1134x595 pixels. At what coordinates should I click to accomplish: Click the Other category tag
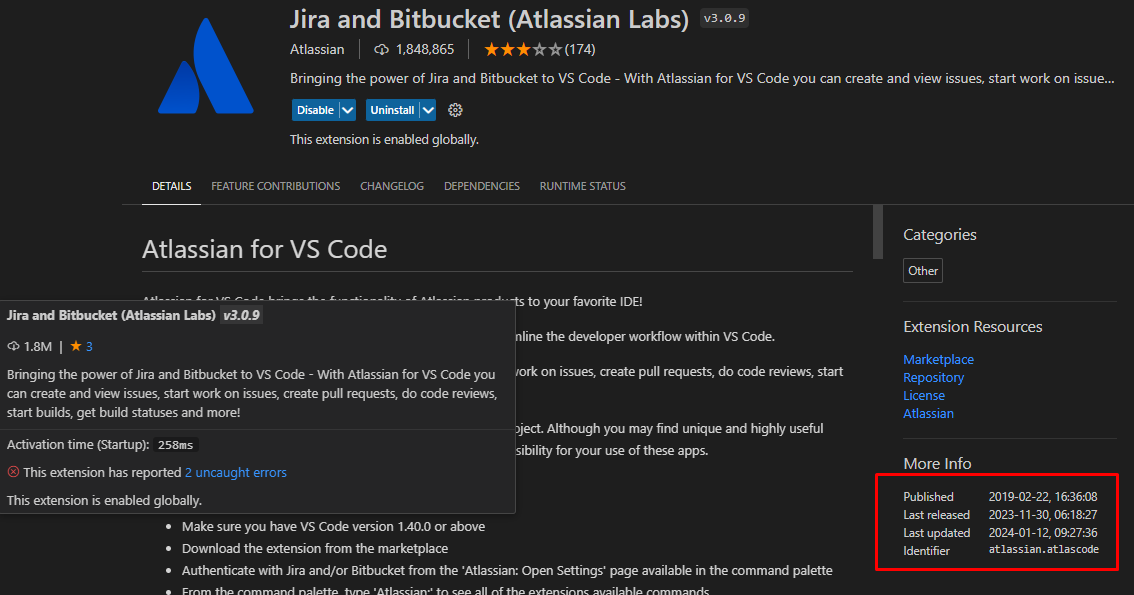tap(922, 270)
